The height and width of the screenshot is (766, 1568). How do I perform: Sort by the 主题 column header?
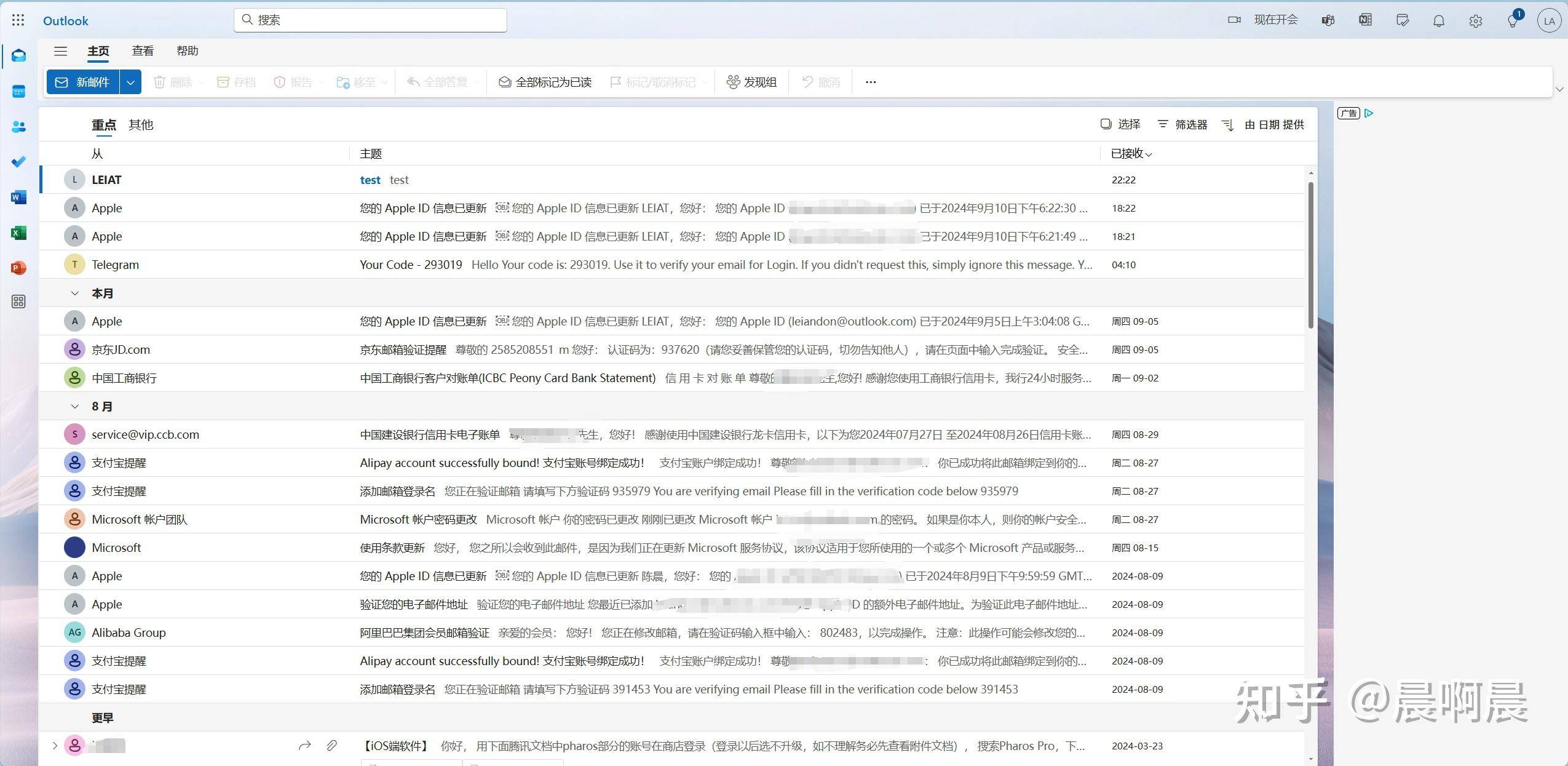click(x=371, y=153)
